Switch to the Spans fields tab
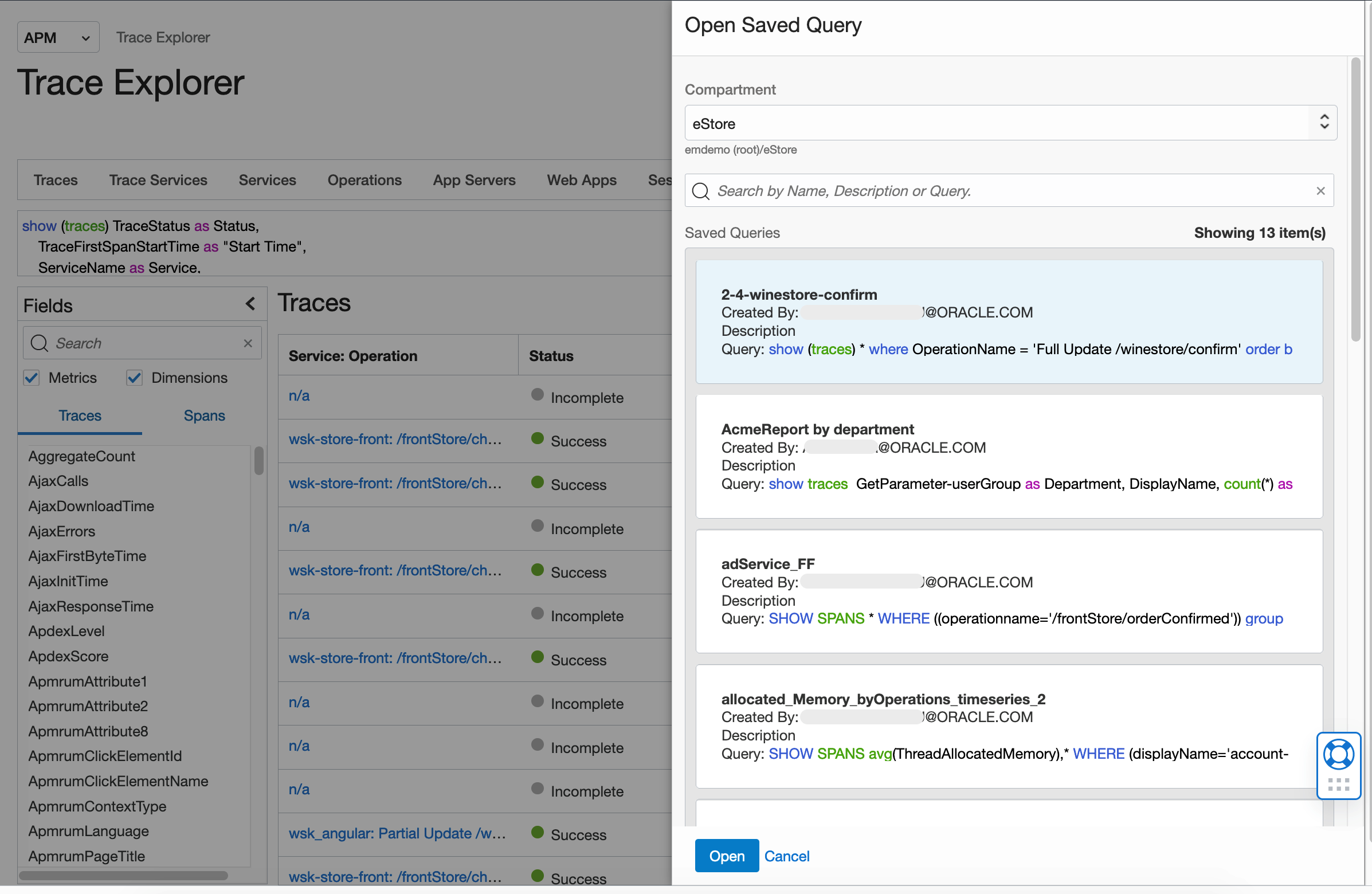This screenshot has width=1372, height=894. [204, 415]
